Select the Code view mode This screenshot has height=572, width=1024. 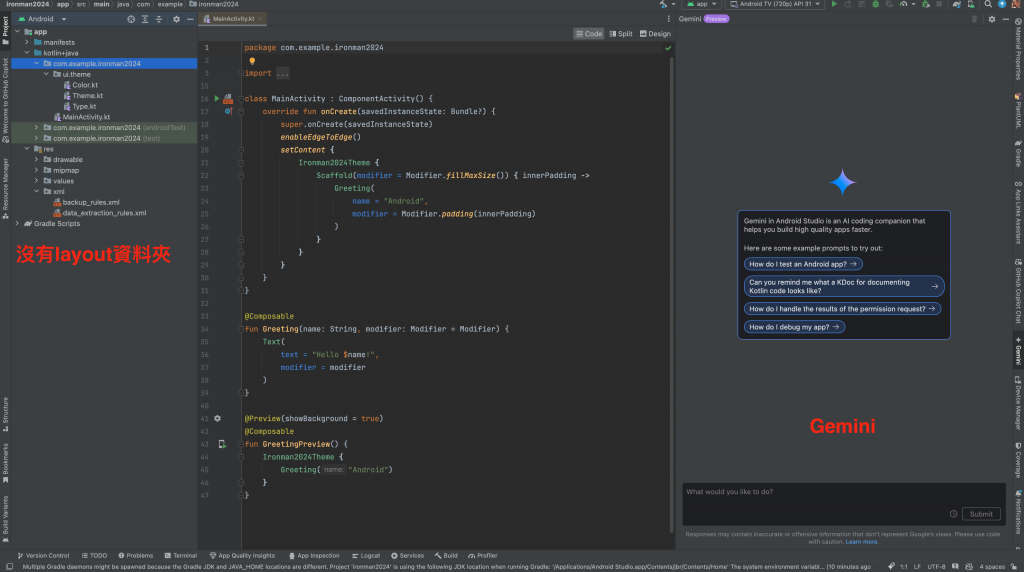tap(589, 34)
